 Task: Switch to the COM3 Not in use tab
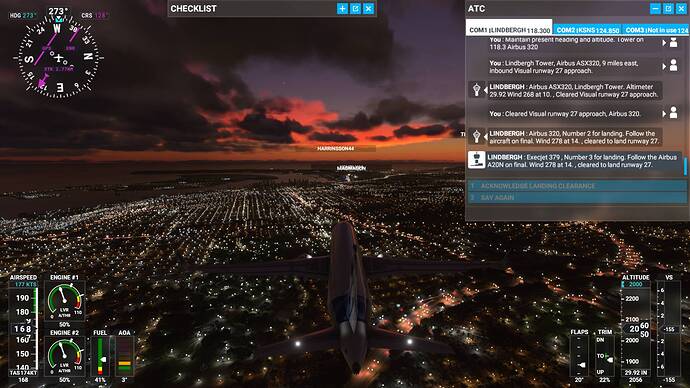pyautogui.click(x=656, y=30)
